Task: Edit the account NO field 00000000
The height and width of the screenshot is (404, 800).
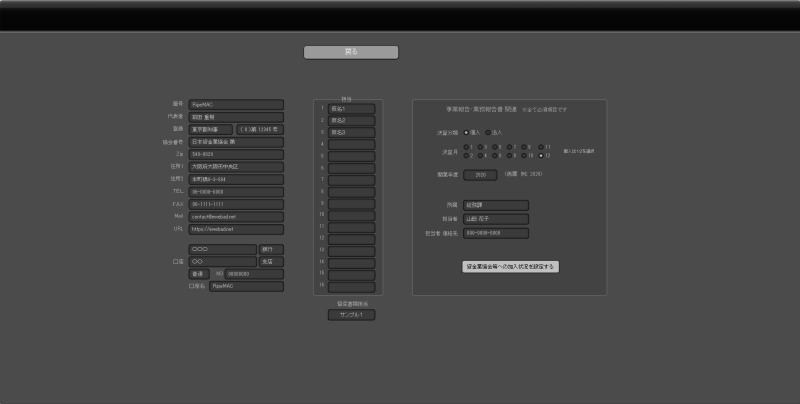Action: coord(254,274)
